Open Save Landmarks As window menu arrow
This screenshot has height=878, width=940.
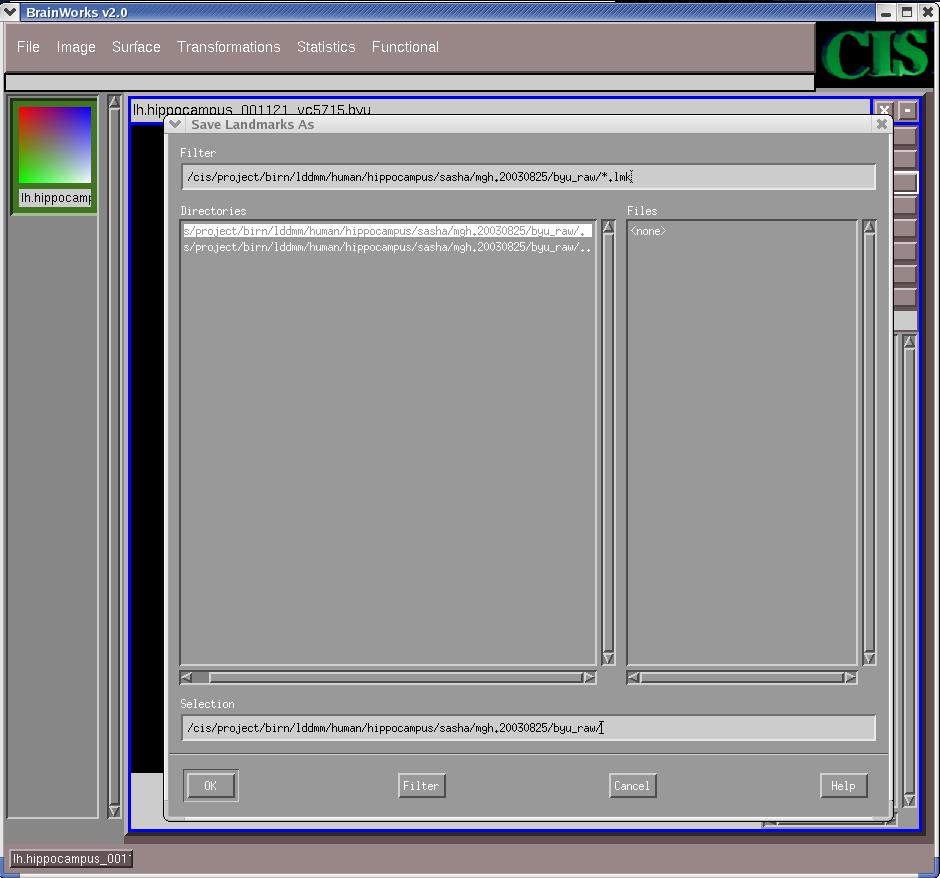pyautogui.click(x=175, y=124)
